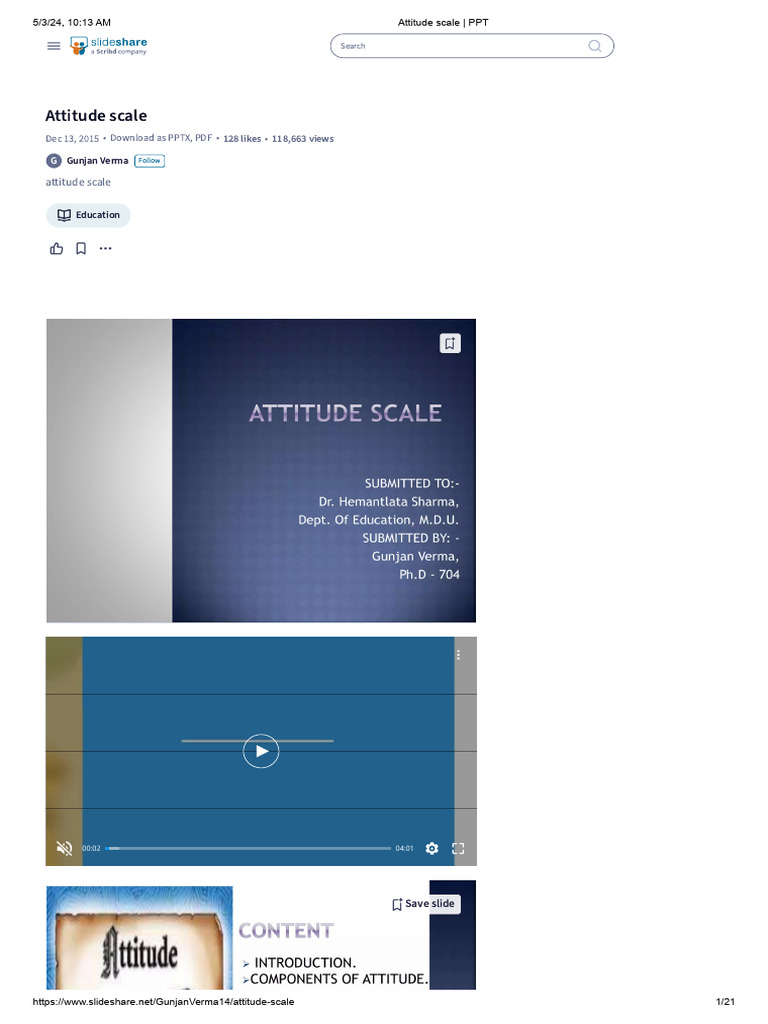
Task: Unmute the video player
Action: [x=64, y=848]
